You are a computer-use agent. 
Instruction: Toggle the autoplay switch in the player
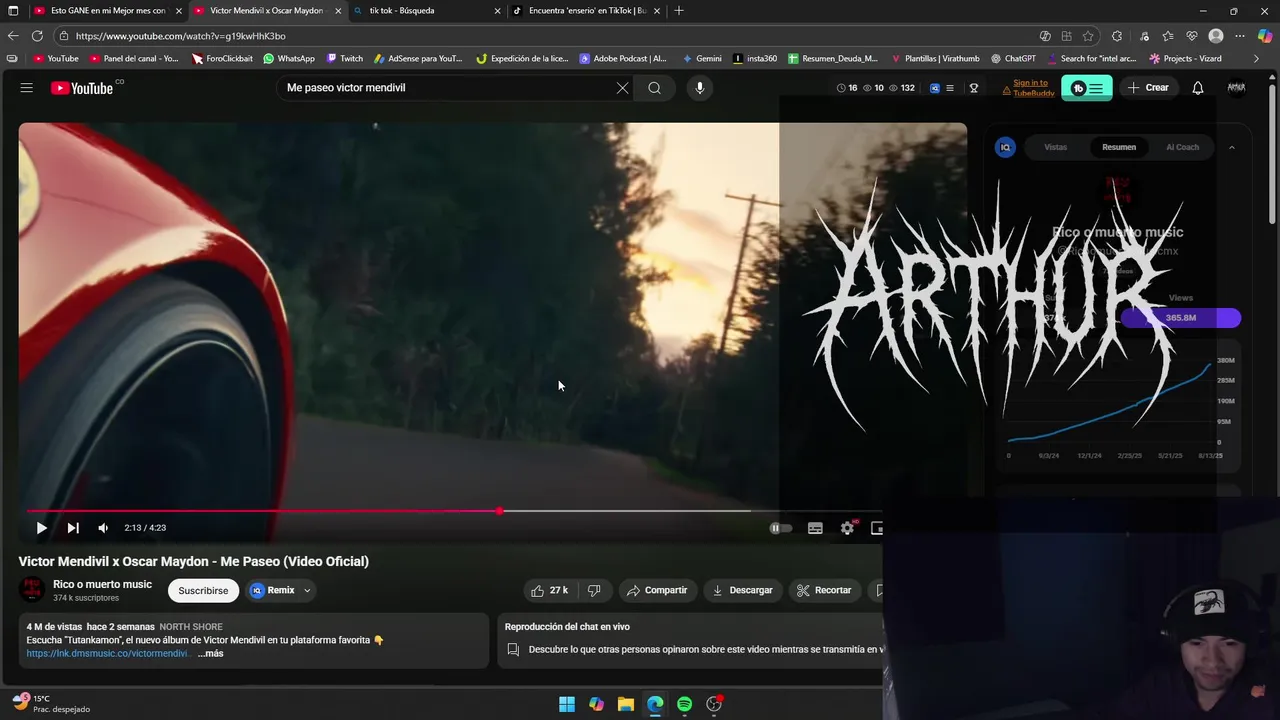click(x=781, y=528)
